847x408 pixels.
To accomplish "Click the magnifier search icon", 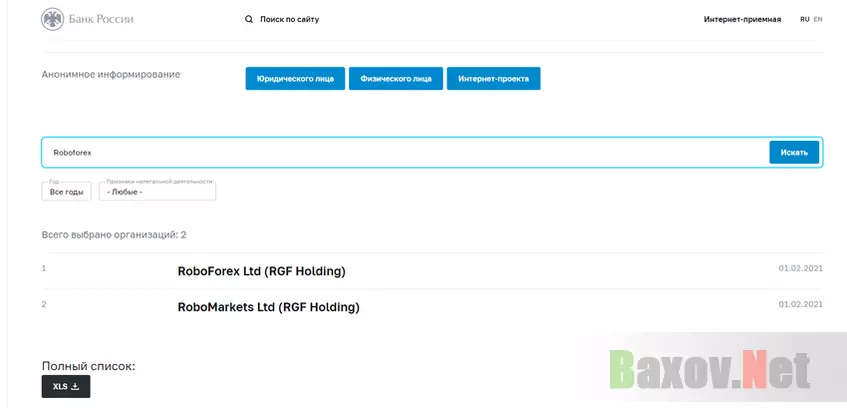I will (x=248, y=19).
